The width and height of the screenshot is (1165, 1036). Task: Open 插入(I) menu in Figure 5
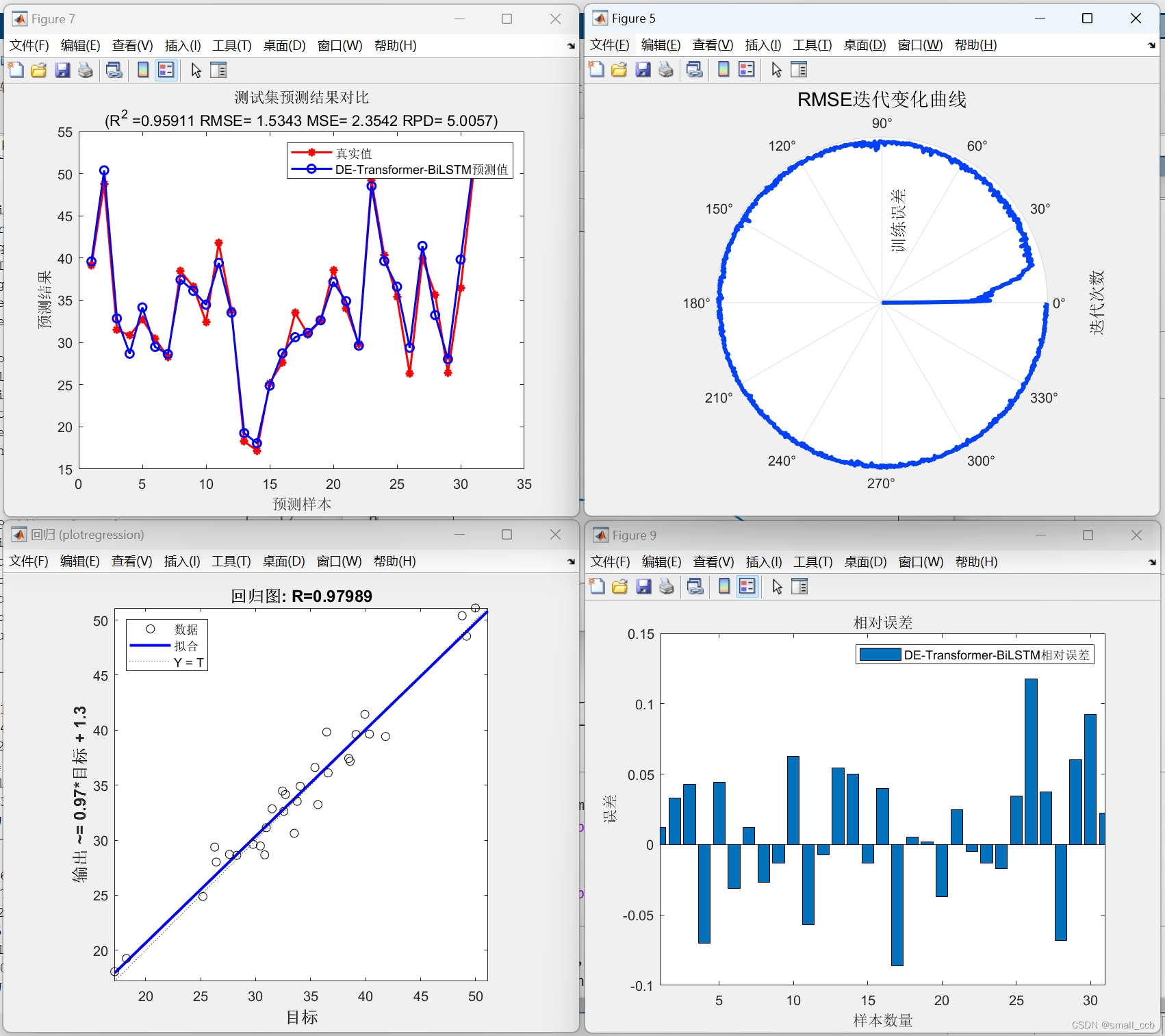763,45
